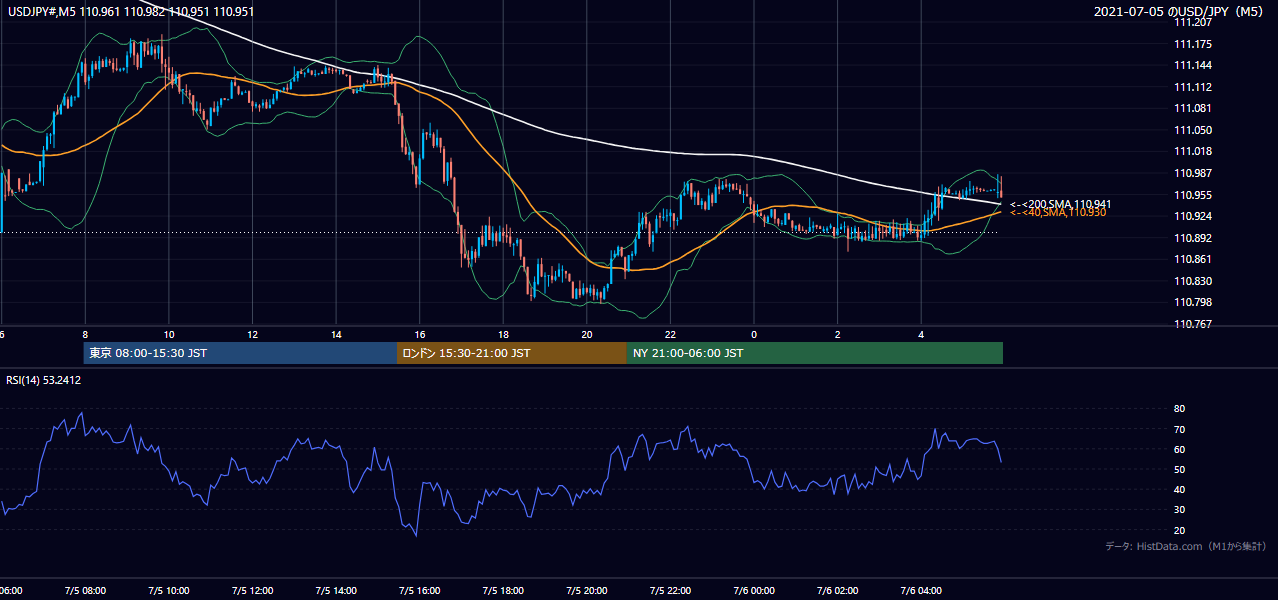
Task: Click the 7/5 14:00 time axis label
Action: click(336, 591)
